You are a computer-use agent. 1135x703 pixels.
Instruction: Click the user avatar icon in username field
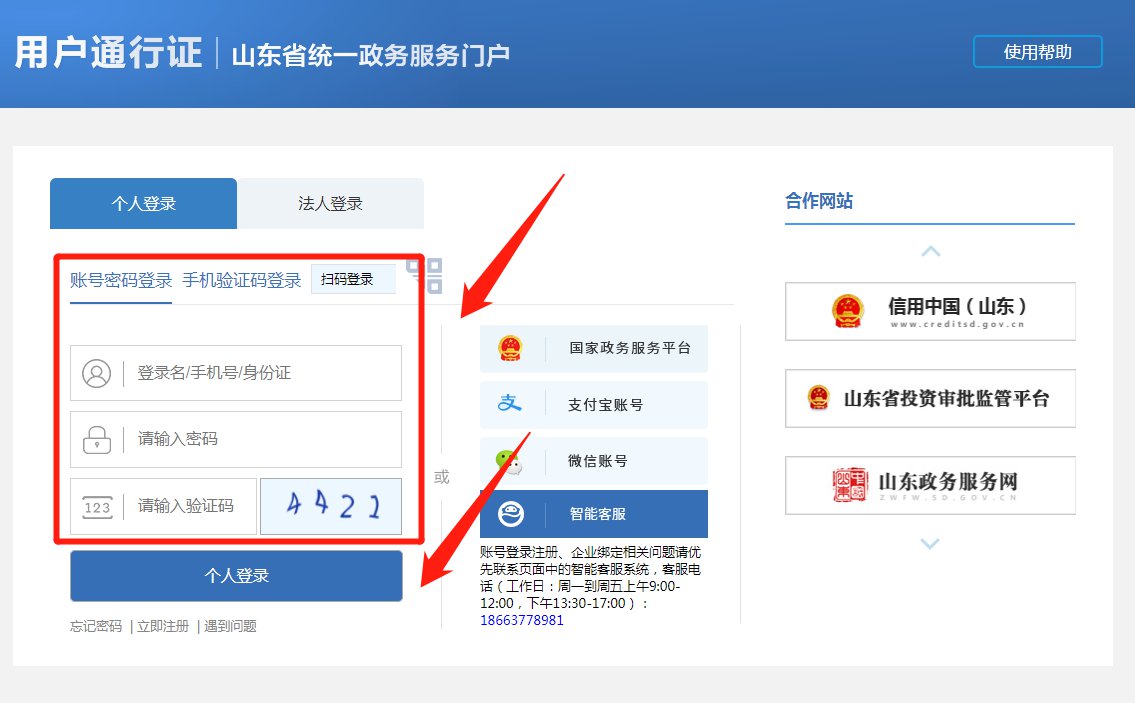click(96, 373)
